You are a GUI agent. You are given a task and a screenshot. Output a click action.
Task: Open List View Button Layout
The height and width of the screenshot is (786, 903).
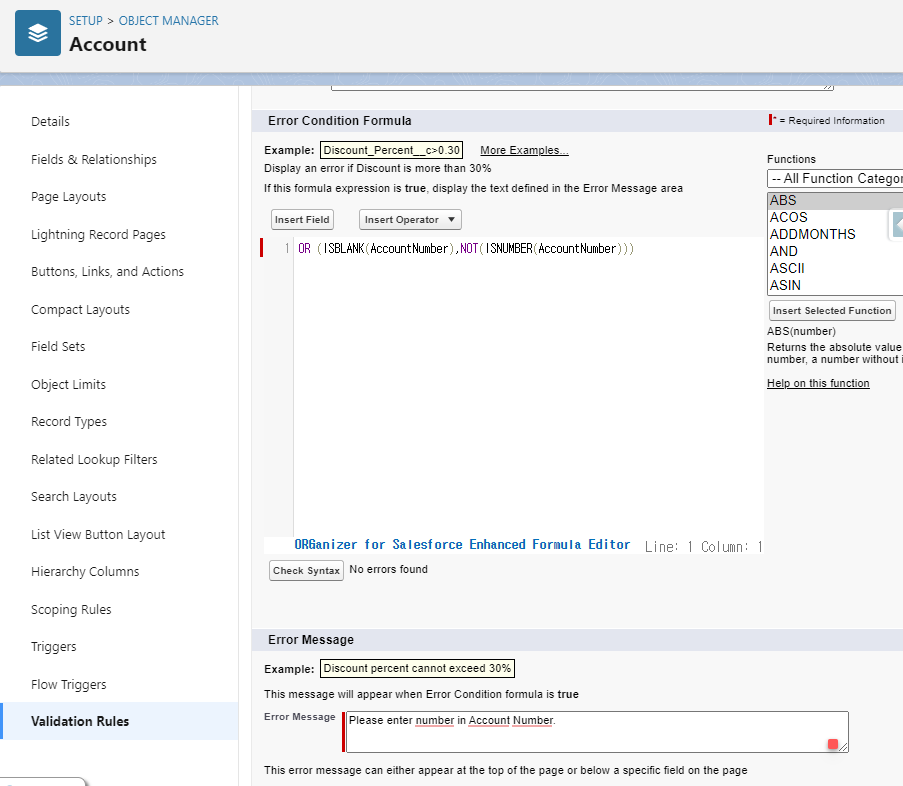98,534
